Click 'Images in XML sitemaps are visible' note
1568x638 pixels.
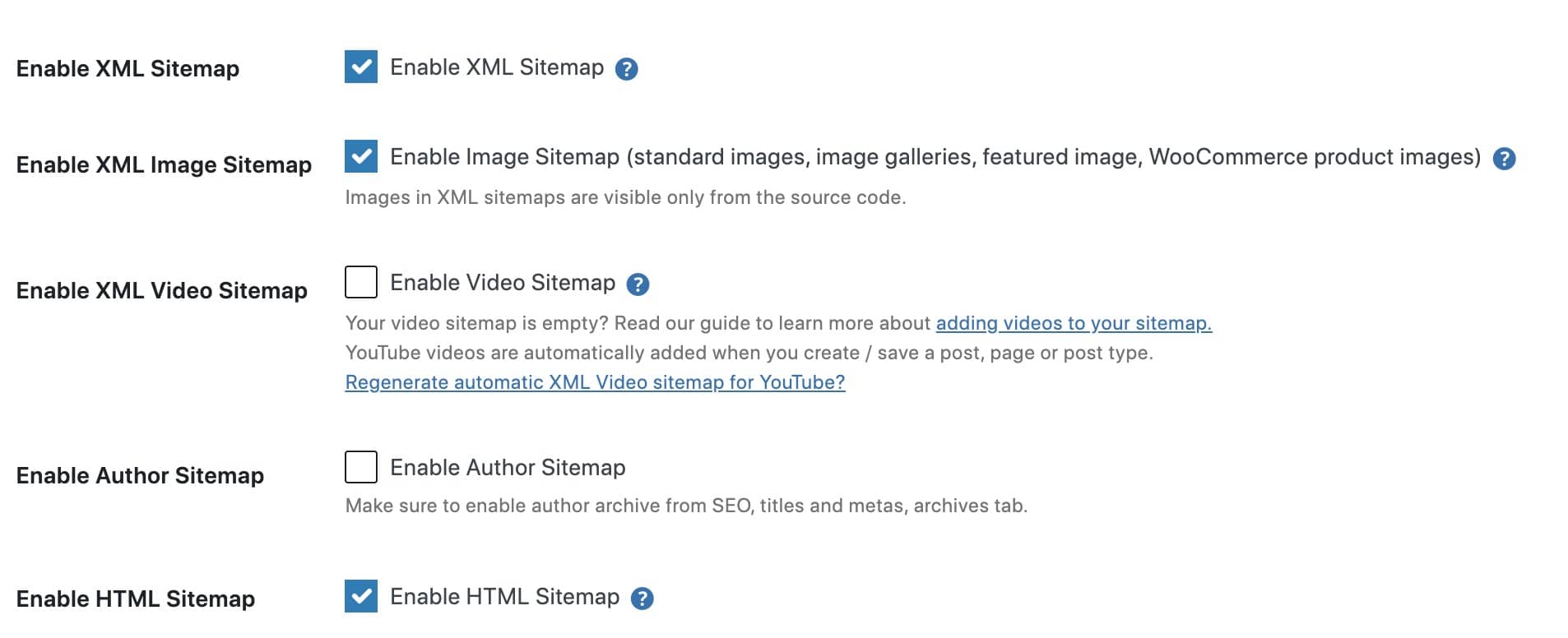625,197
